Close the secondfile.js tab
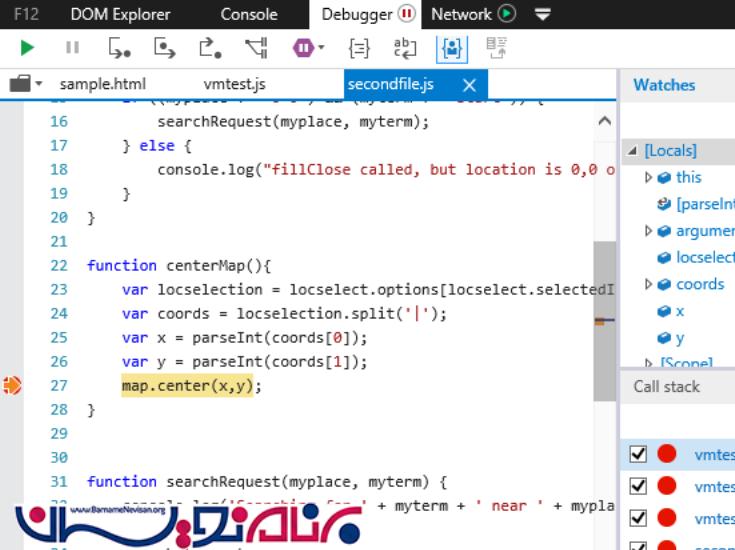Viewport: 735px width, 550px height. (469, 84)
